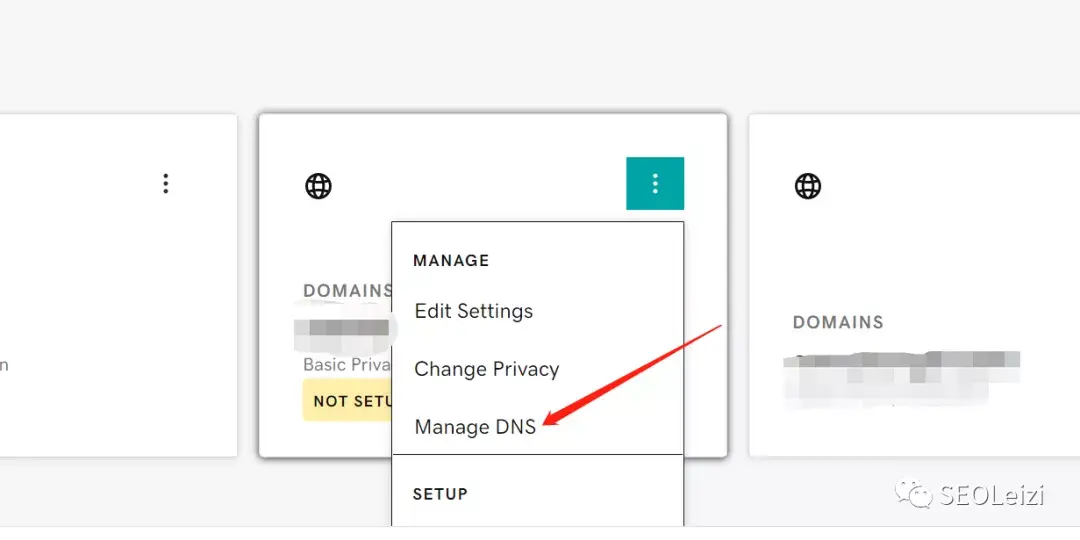Click the SEOLeizi watermark text
Image resolution: width=1080 pixels, height=540 pixels.
point(991,495)
